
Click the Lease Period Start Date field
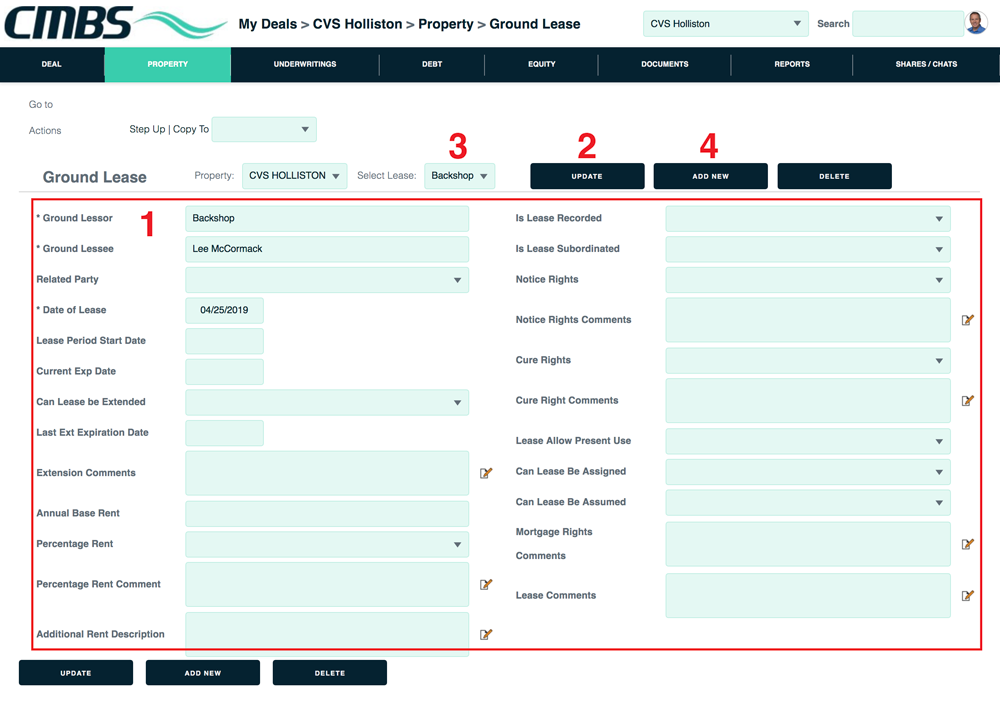(x=224, y=341)
